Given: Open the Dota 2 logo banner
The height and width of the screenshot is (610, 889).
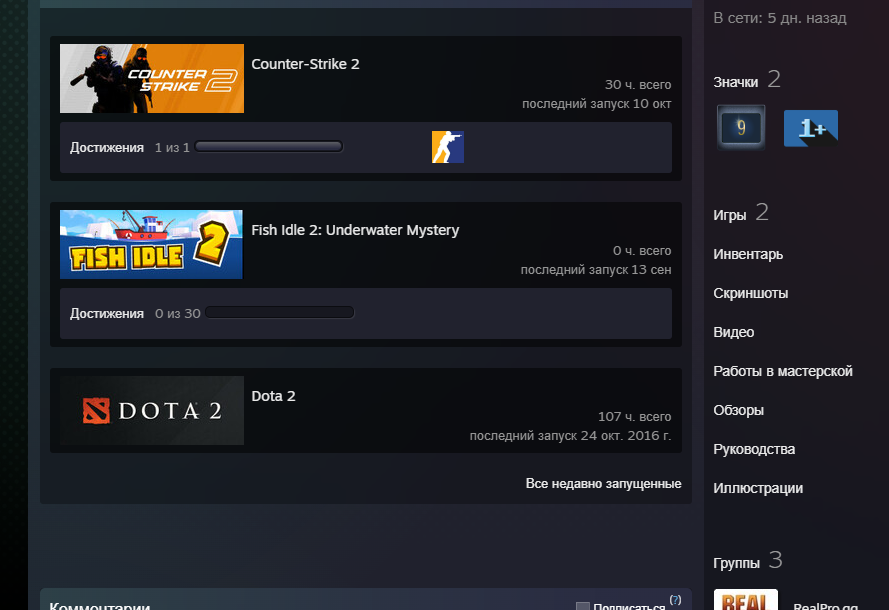Looking at the screenshot, I should coord(152,410).
